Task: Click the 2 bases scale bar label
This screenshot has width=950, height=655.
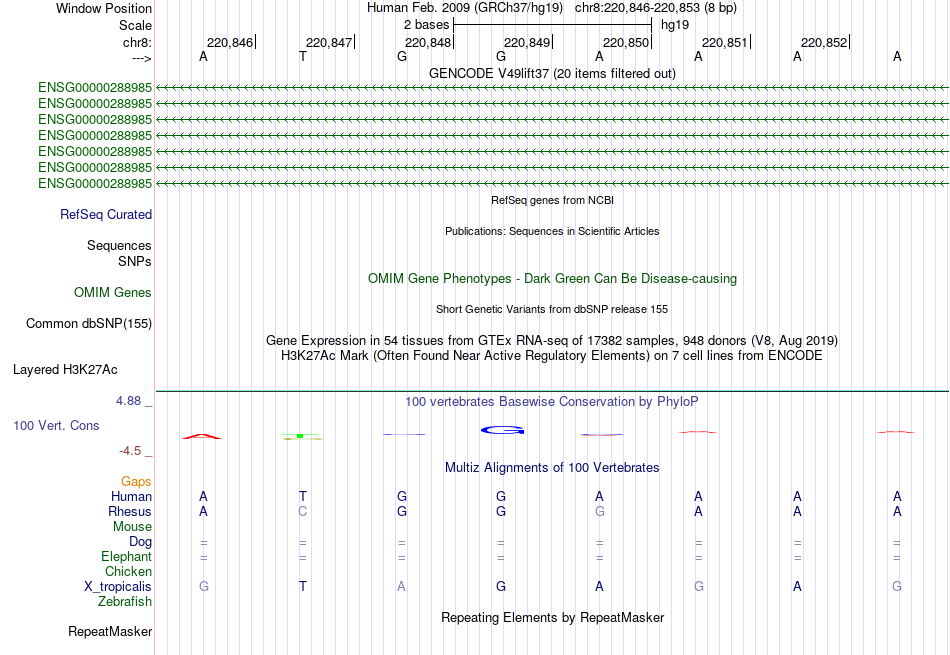Action: pos(427,25)
